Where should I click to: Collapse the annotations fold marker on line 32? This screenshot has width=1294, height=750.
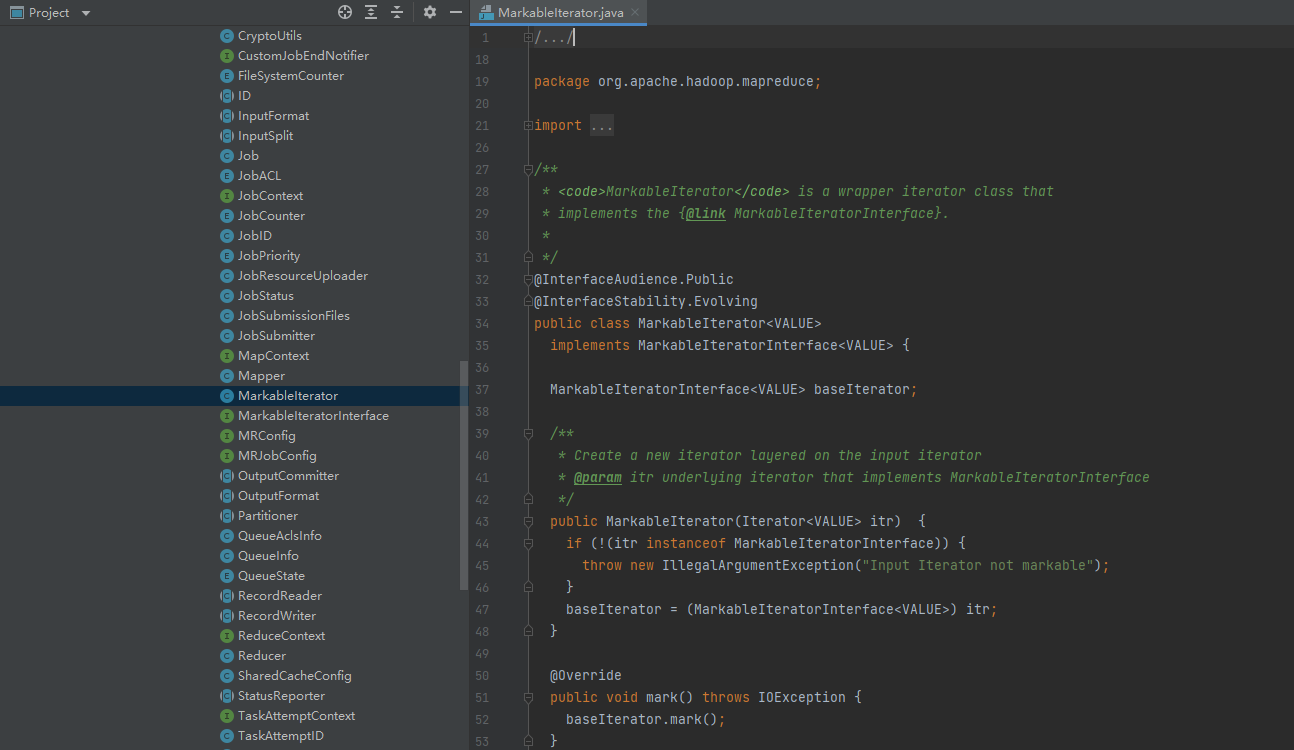click(x=528, y=279)
